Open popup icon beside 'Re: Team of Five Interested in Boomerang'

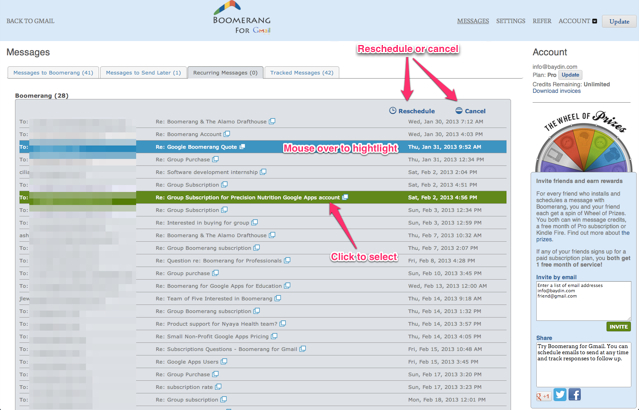[x=278, y=298]
